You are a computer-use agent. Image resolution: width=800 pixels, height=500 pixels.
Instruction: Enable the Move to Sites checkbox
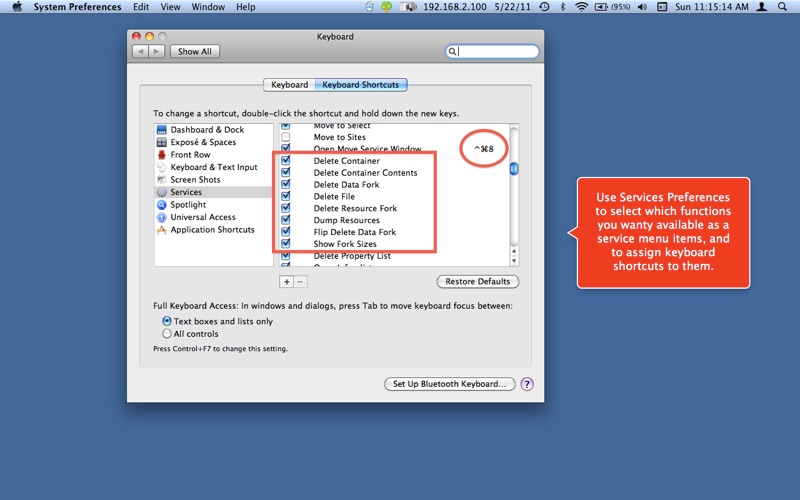[286, 137]
